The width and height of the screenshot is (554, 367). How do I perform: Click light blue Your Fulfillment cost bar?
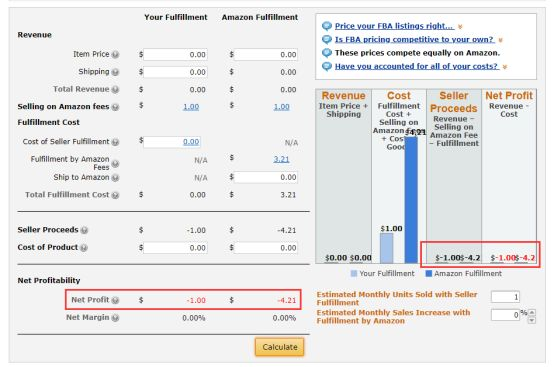pyautogui.click(x=387, y=248)
